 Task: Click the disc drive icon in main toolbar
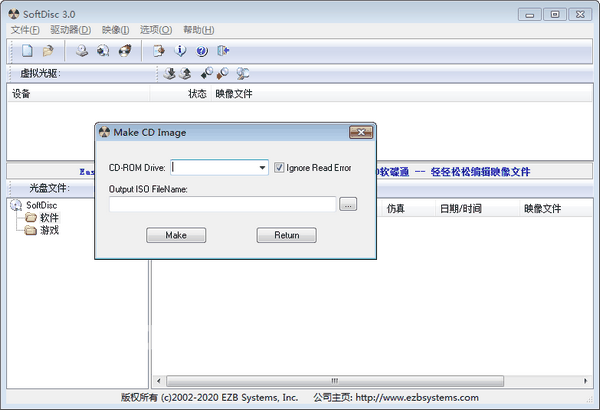pyautogui.click(x=82, y=51)
